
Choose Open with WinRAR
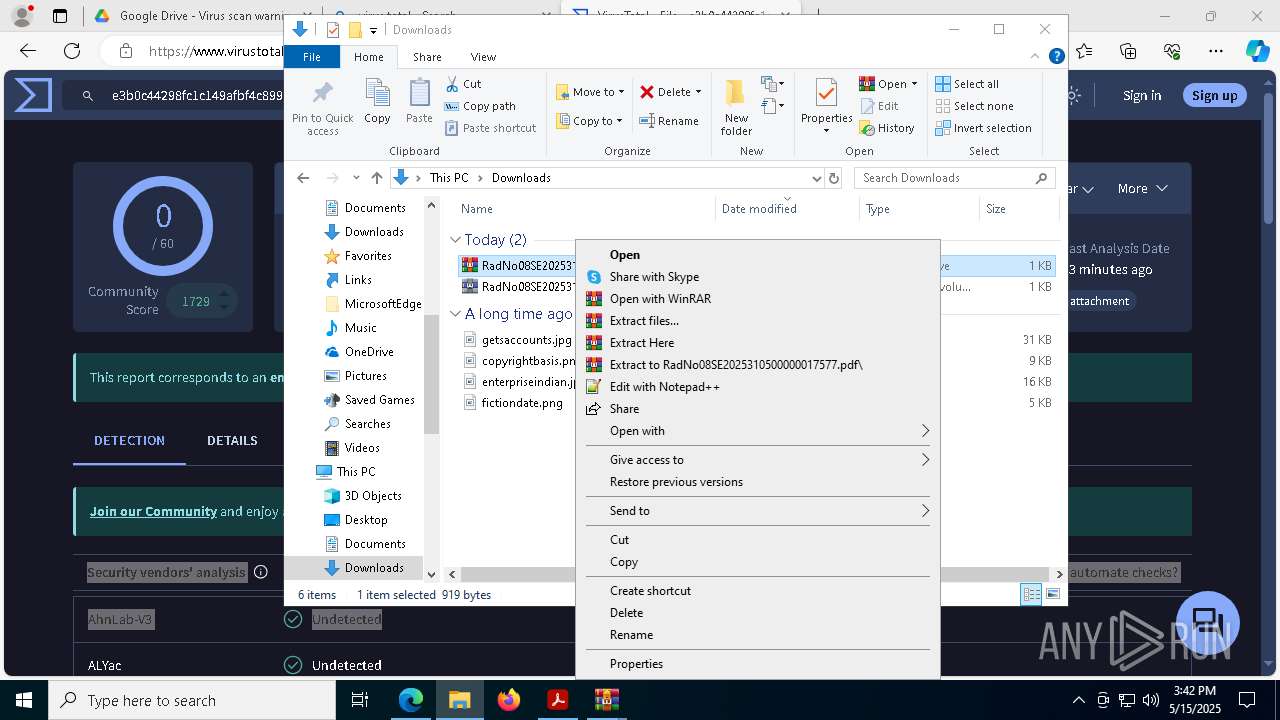pos(757,299)
